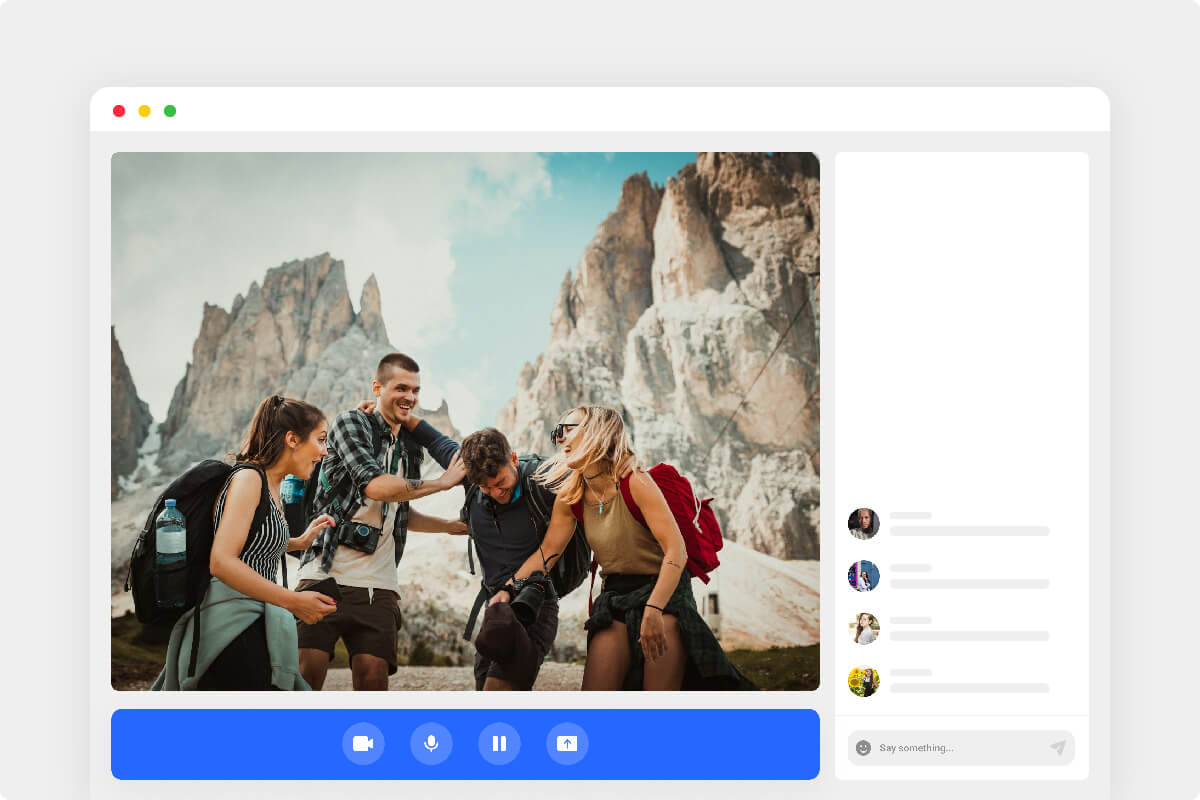
Task: Maximize the window using the green button
Action: pyautogui.click(x=170, y=111)
